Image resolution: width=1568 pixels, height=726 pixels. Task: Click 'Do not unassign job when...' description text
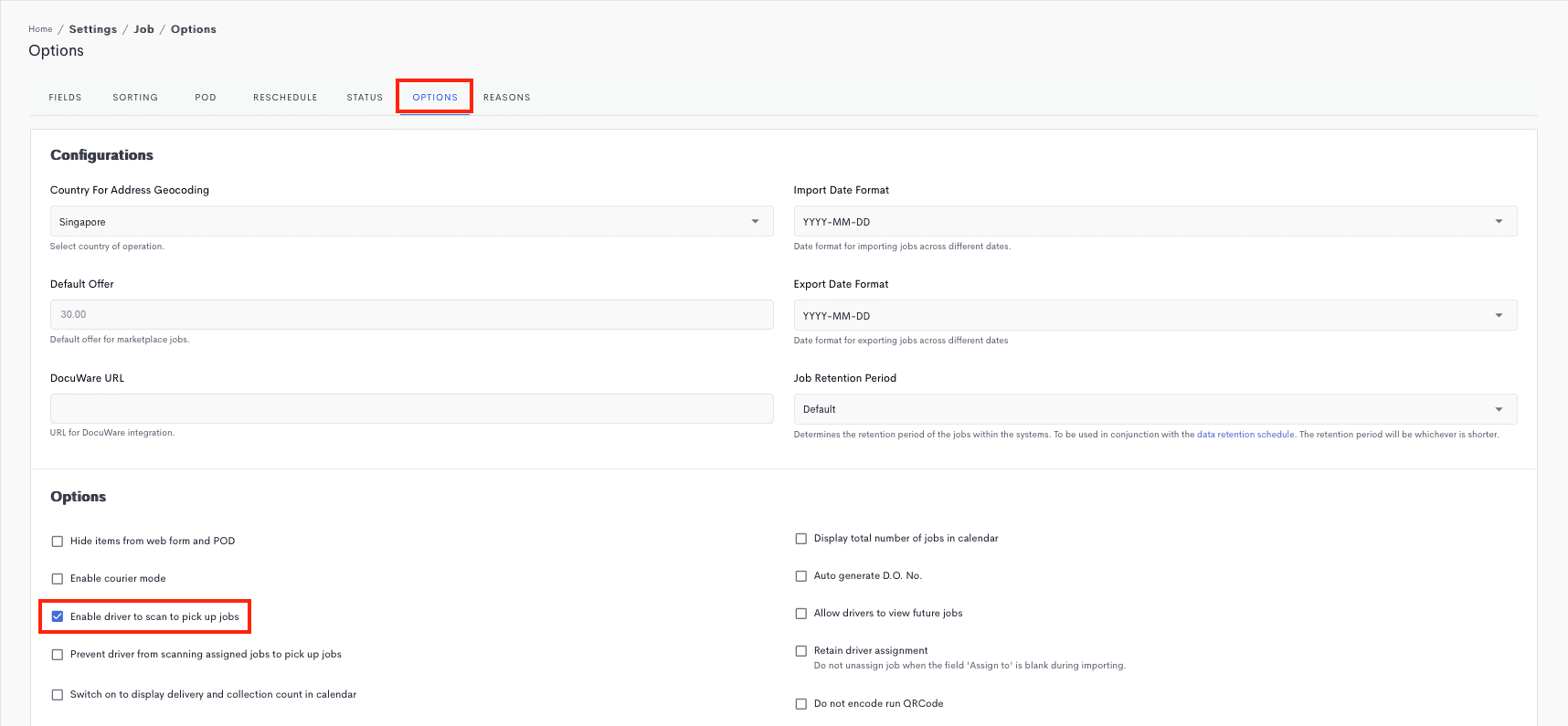(969, 666)
